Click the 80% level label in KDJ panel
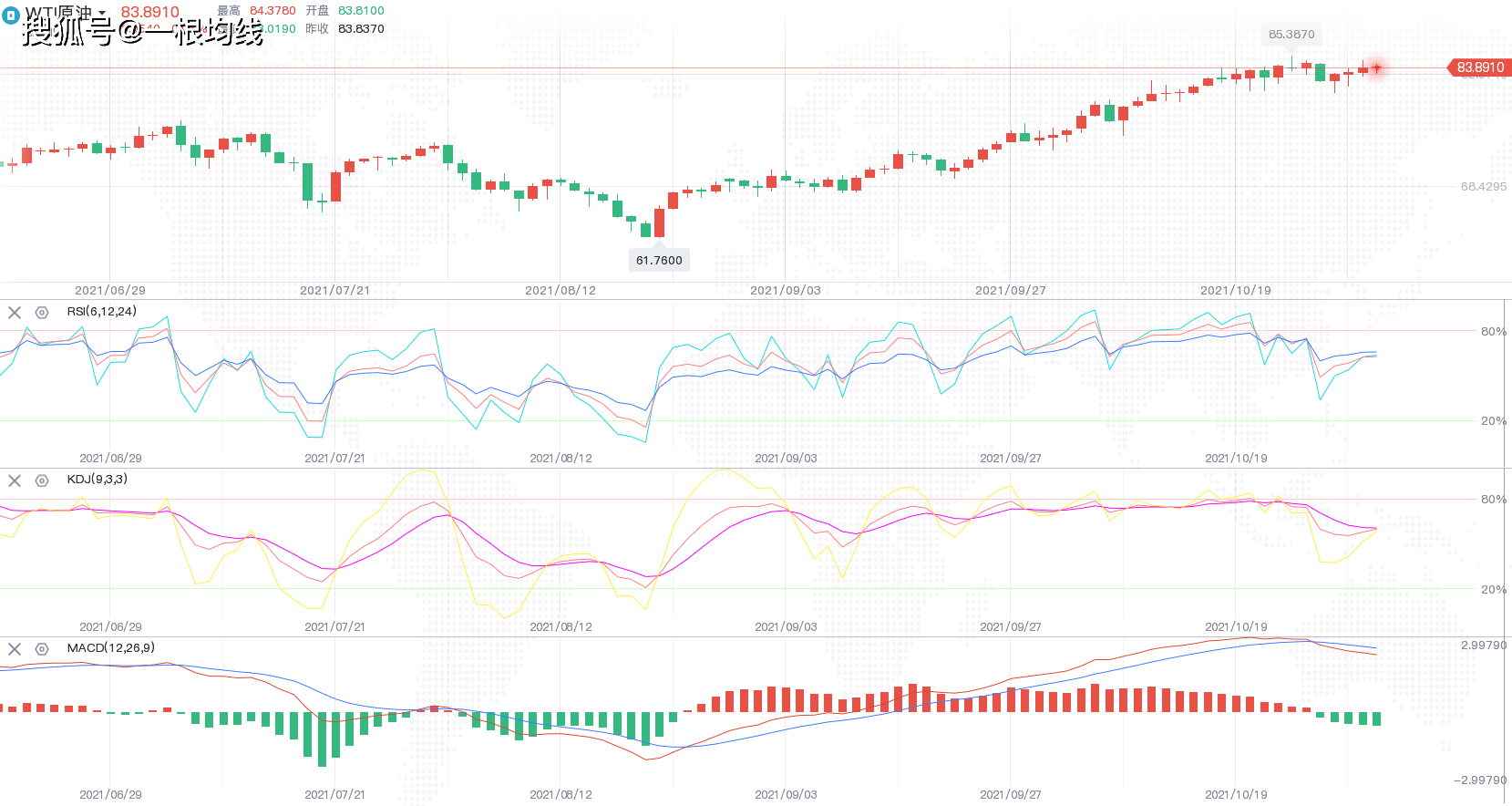 point(1494,499)
